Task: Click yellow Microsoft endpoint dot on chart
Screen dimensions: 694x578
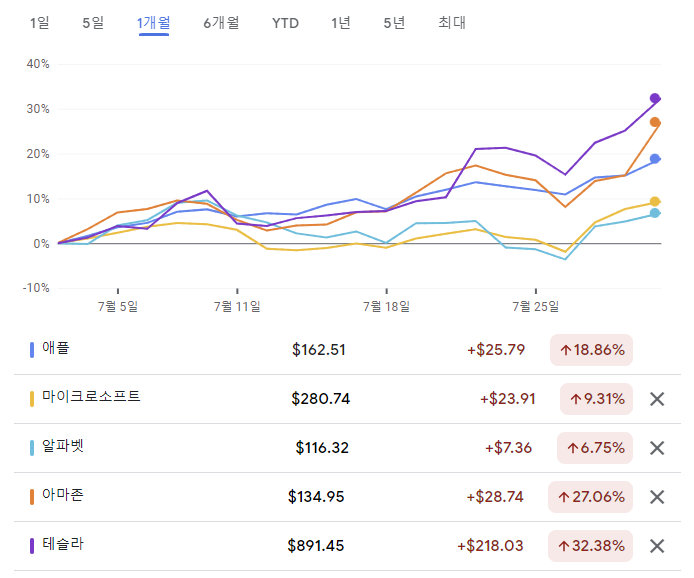Action: [655, 202]
